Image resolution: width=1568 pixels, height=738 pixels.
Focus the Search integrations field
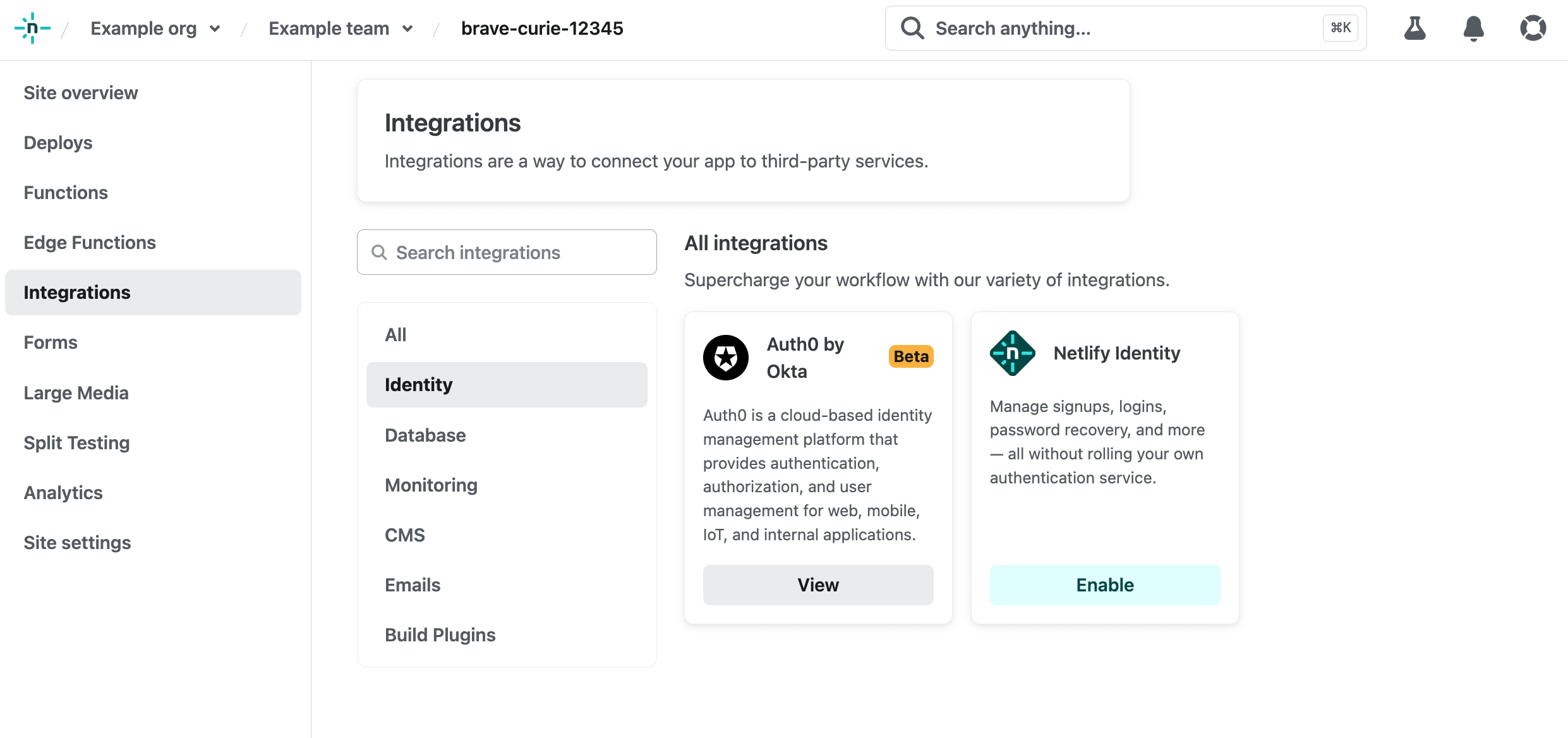coord(507,253)
